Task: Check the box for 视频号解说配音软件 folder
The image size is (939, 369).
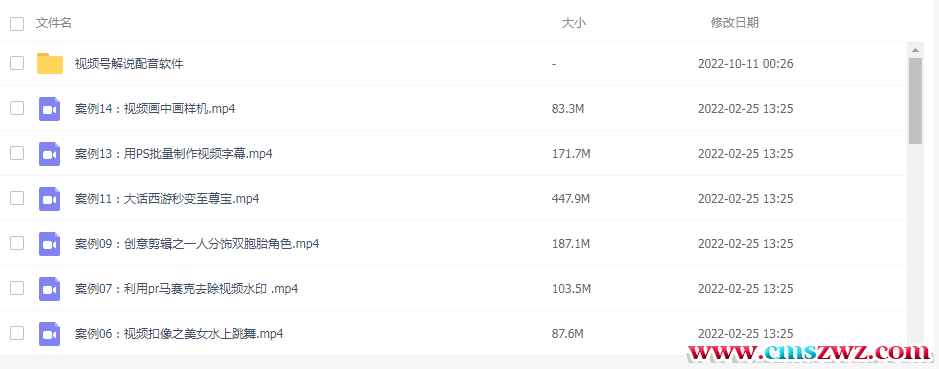Action: point(17,63)
